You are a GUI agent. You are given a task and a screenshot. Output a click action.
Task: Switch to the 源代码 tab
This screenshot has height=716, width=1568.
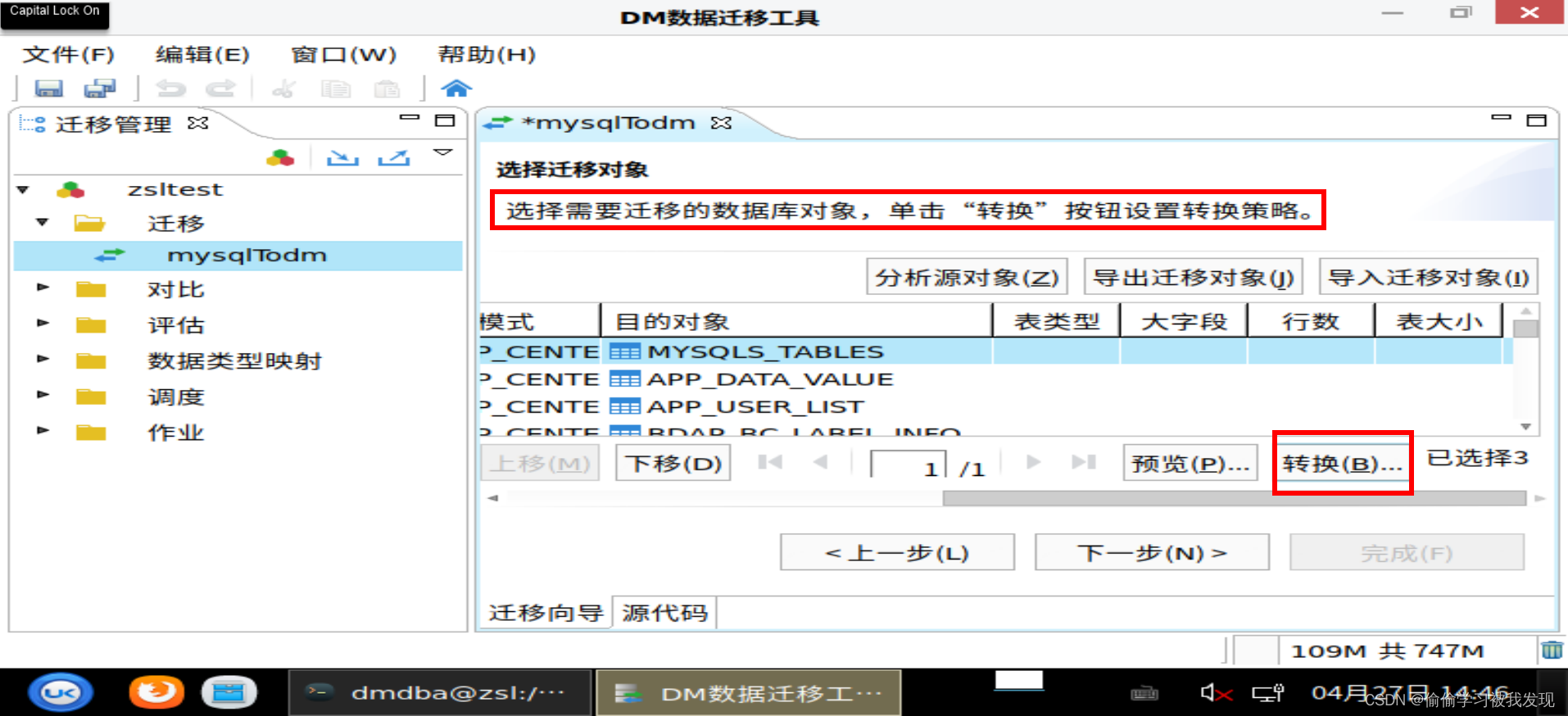click(664, 613)
